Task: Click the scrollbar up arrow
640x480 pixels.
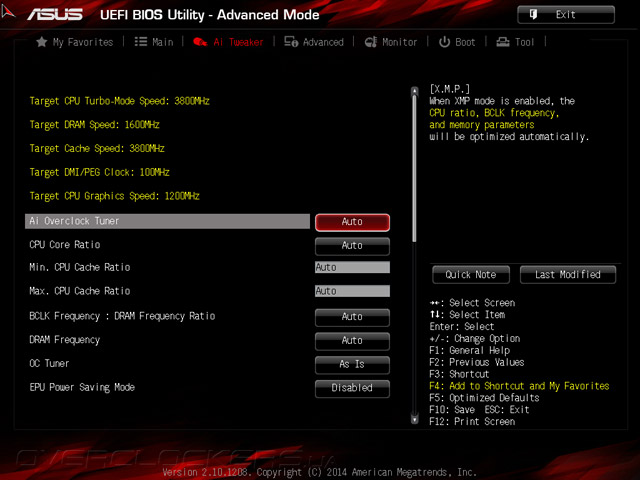Action: (x=415, y=91)
